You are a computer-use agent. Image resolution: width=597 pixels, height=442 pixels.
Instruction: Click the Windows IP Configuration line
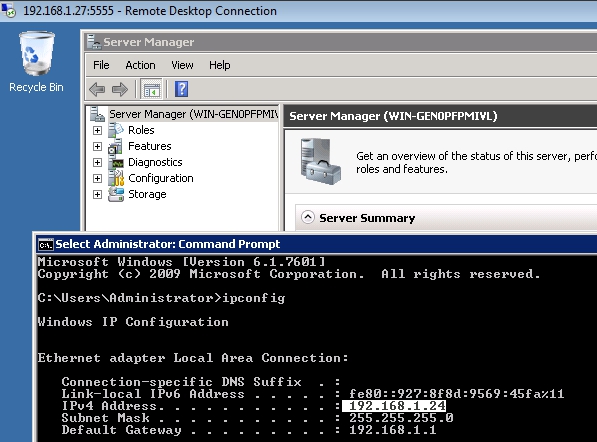coord(133,322)
